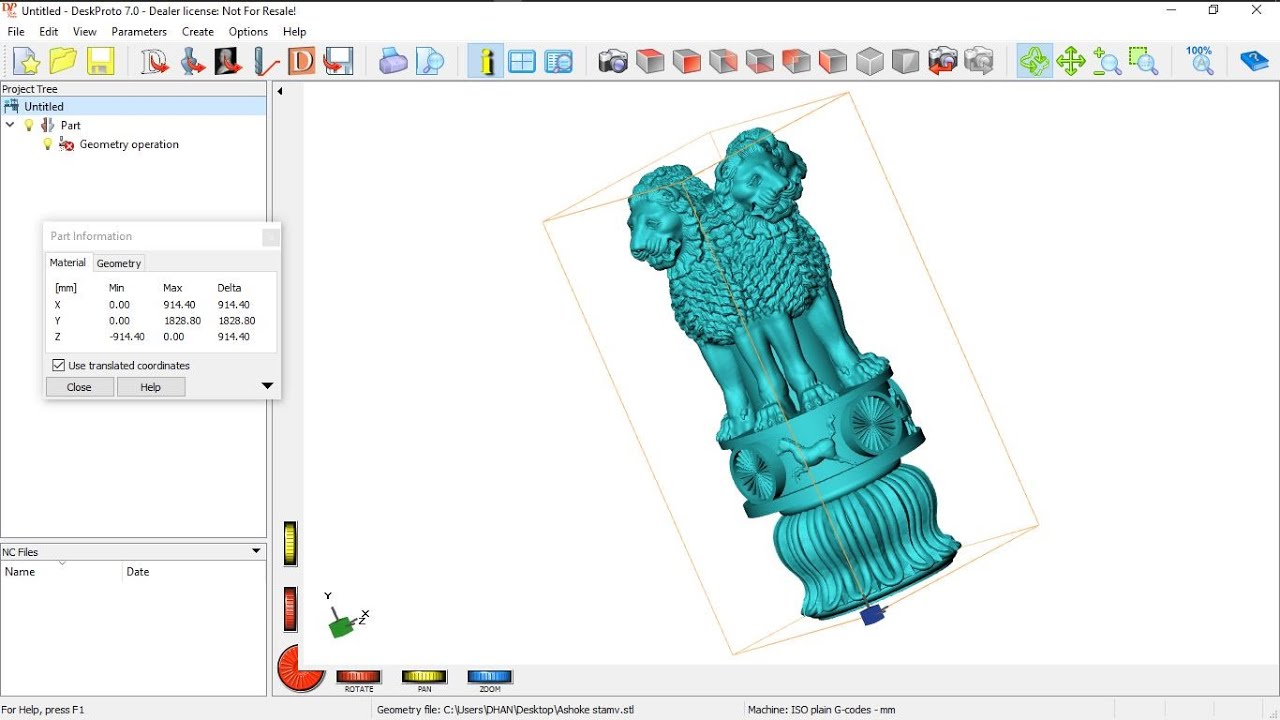Click the 100% zoom-all icon
Image resolution: width=1280 pixels, height=720 pixels.
click(1200, 60)
